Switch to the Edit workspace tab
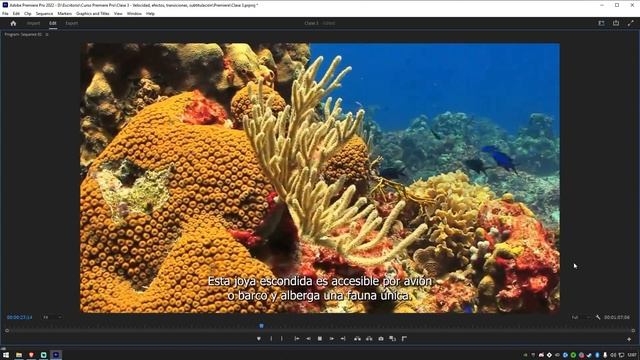The image size is (640, 360). [53, 23]
